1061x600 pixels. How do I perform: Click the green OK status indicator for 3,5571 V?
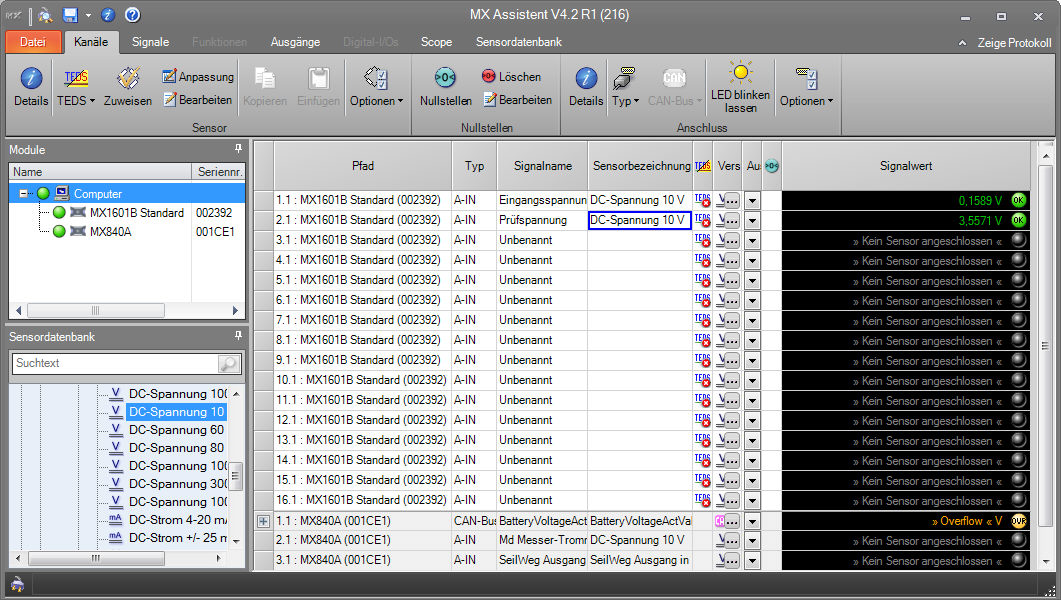click(x=1018, y=220)
